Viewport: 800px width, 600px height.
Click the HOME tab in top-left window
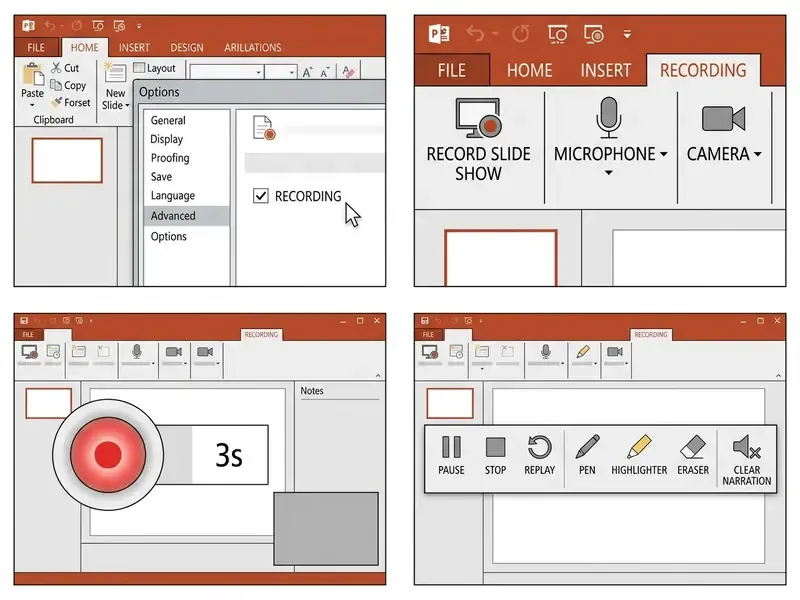85,47
